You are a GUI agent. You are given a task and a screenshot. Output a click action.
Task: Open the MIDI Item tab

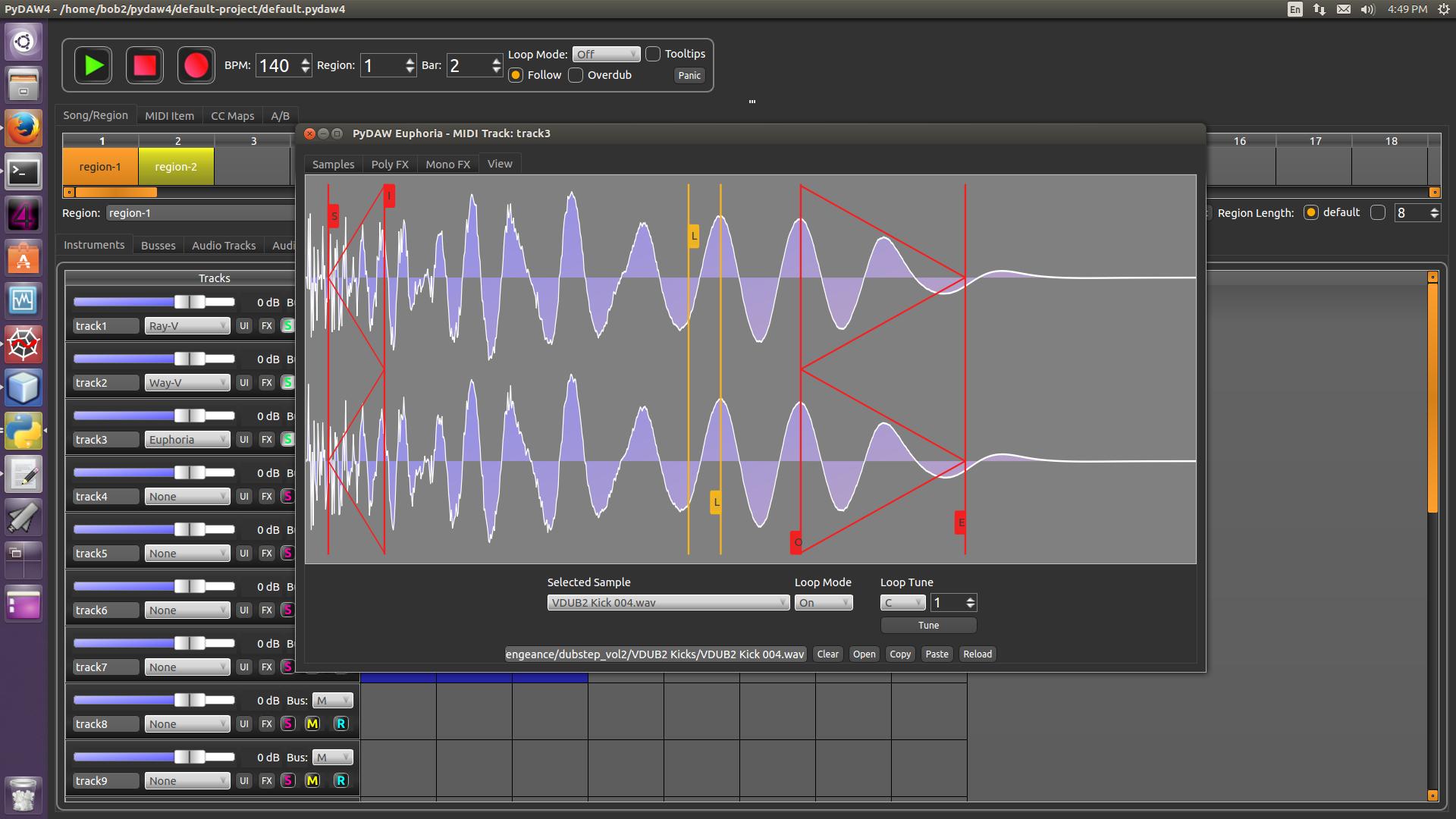click(169, 116)
